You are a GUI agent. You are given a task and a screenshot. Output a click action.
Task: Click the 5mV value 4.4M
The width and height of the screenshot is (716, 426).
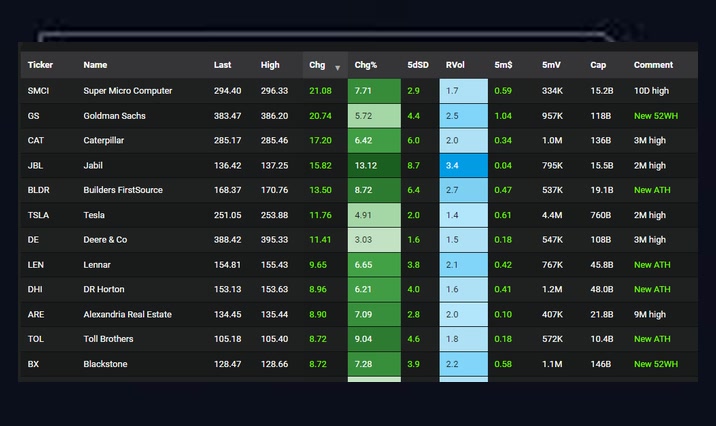click(x=553, y=215)
